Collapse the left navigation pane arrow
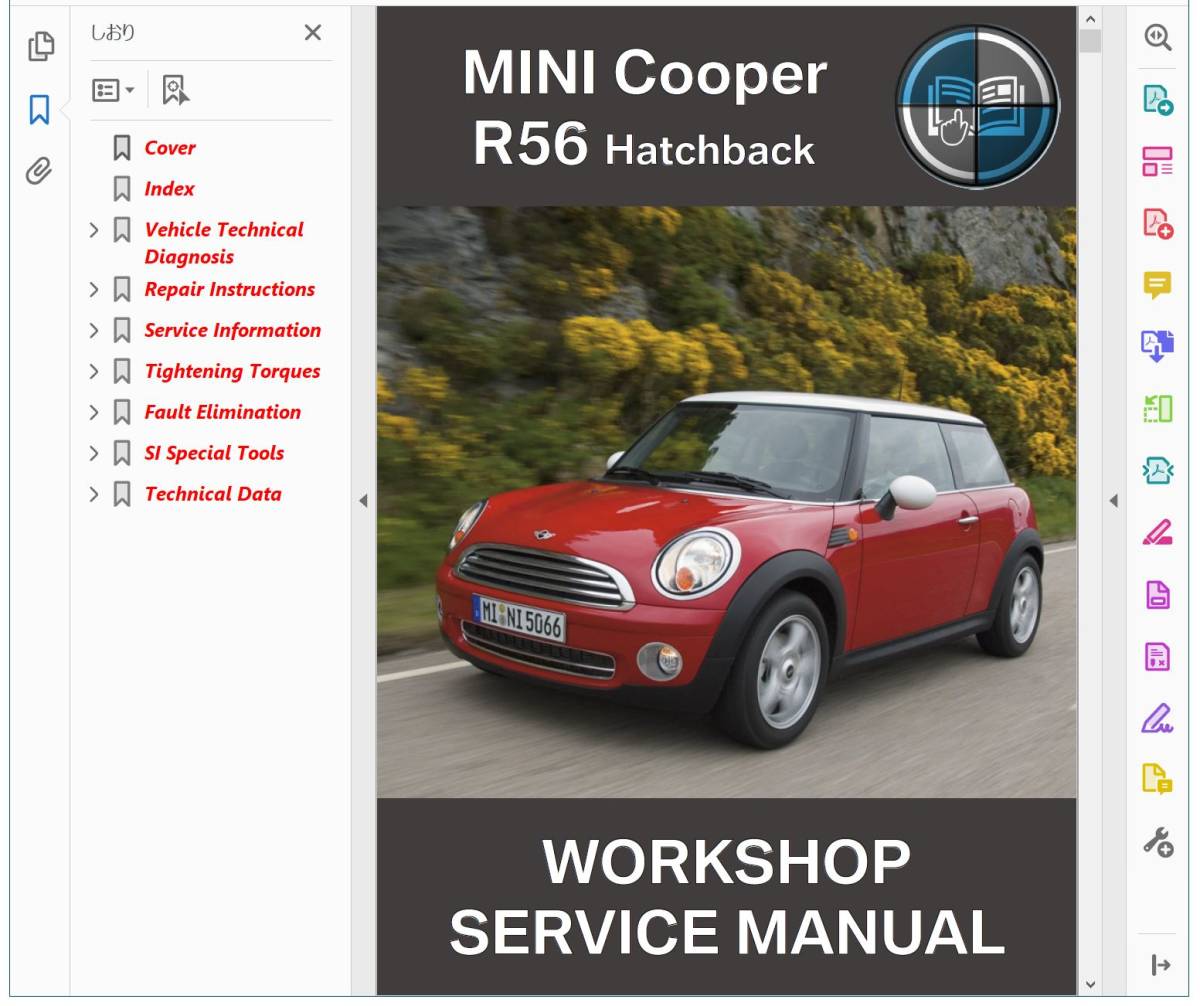This screenshot has height=1006, width=1200. 363,501
